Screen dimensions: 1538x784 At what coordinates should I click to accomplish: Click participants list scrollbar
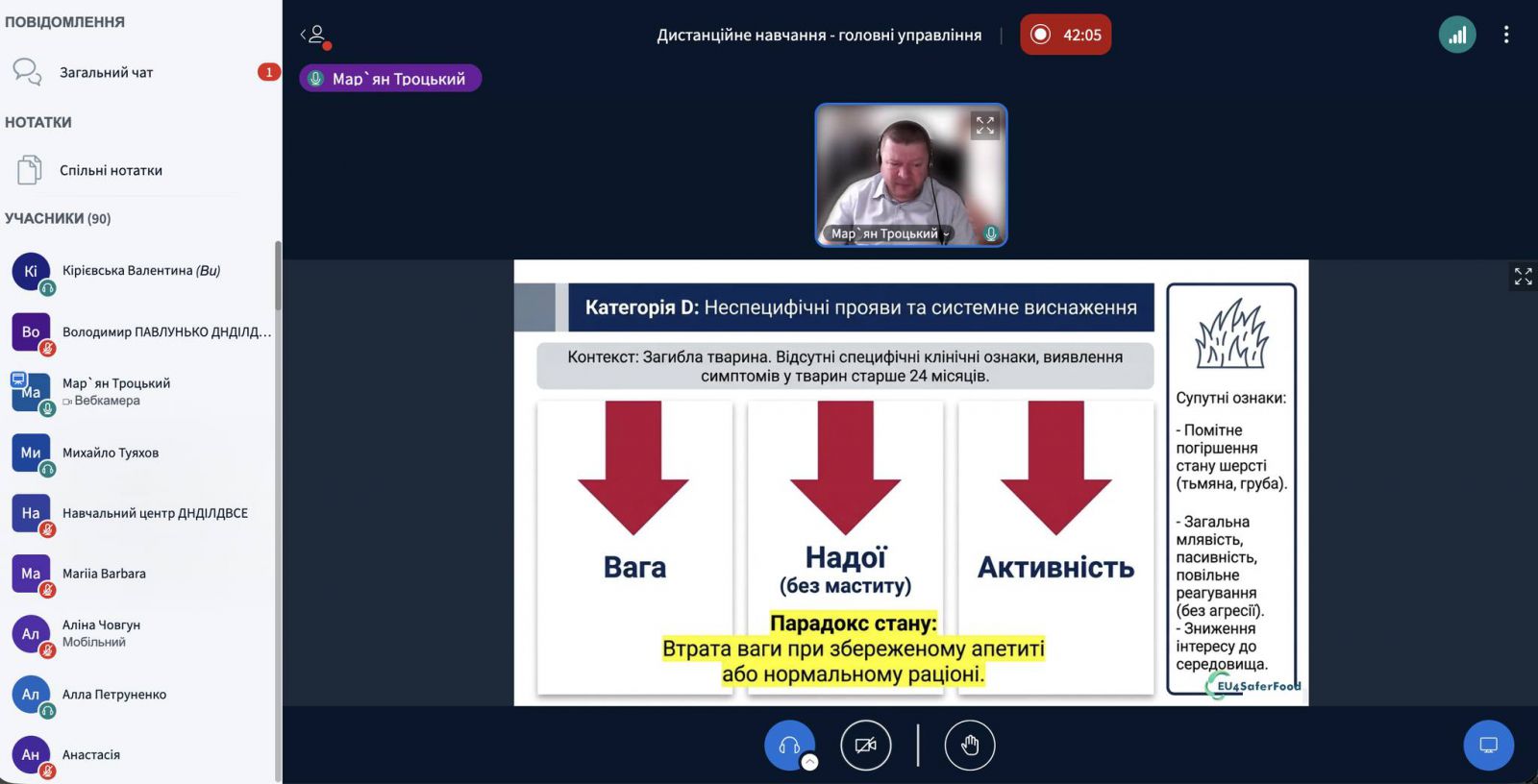pos(278,279)
